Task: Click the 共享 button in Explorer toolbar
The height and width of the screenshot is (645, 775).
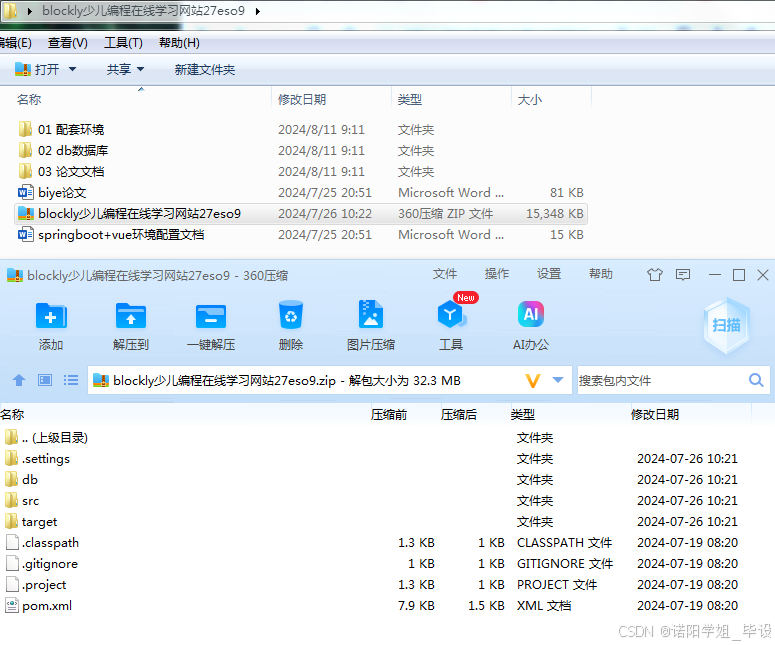Action: [119, 69]
